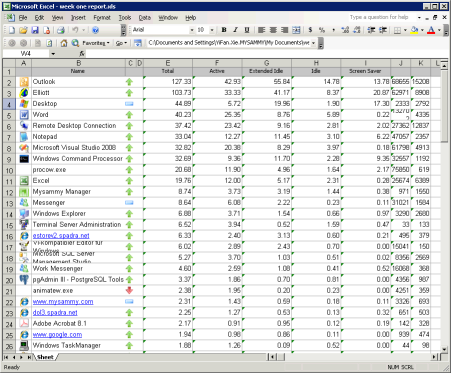Merge and center selected cells
The width and height of the screenshot is (451, 373).
(296, 30)
